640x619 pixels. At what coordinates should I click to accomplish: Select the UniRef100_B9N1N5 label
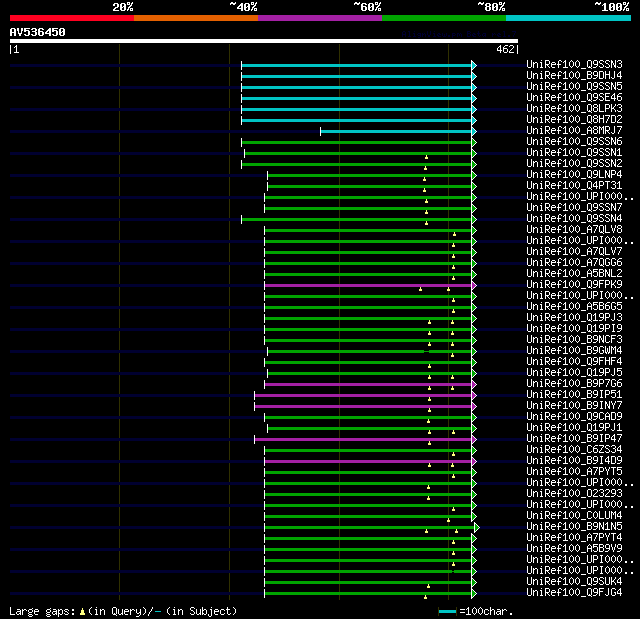[574, 527]
